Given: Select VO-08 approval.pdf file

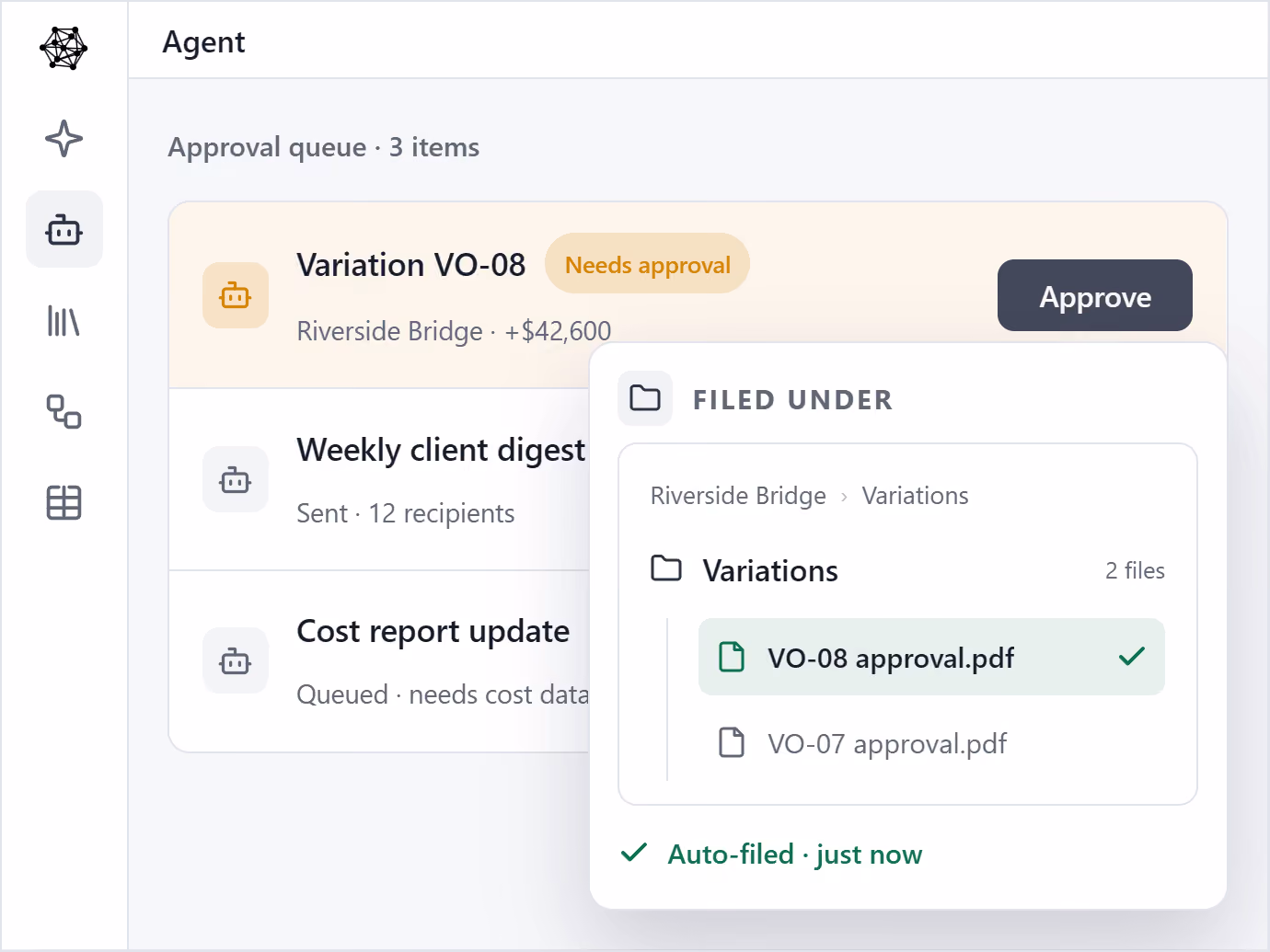Looking at the screenshot, I should click(x=931, y=657).
